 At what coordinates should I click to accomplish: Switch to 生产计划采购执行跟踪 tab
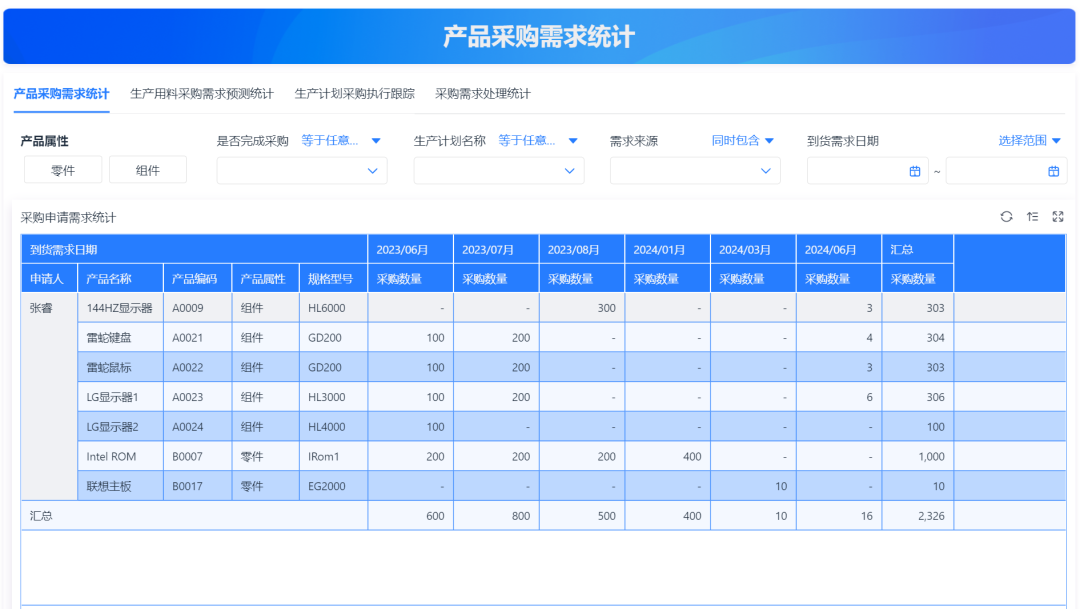[354, 94]
